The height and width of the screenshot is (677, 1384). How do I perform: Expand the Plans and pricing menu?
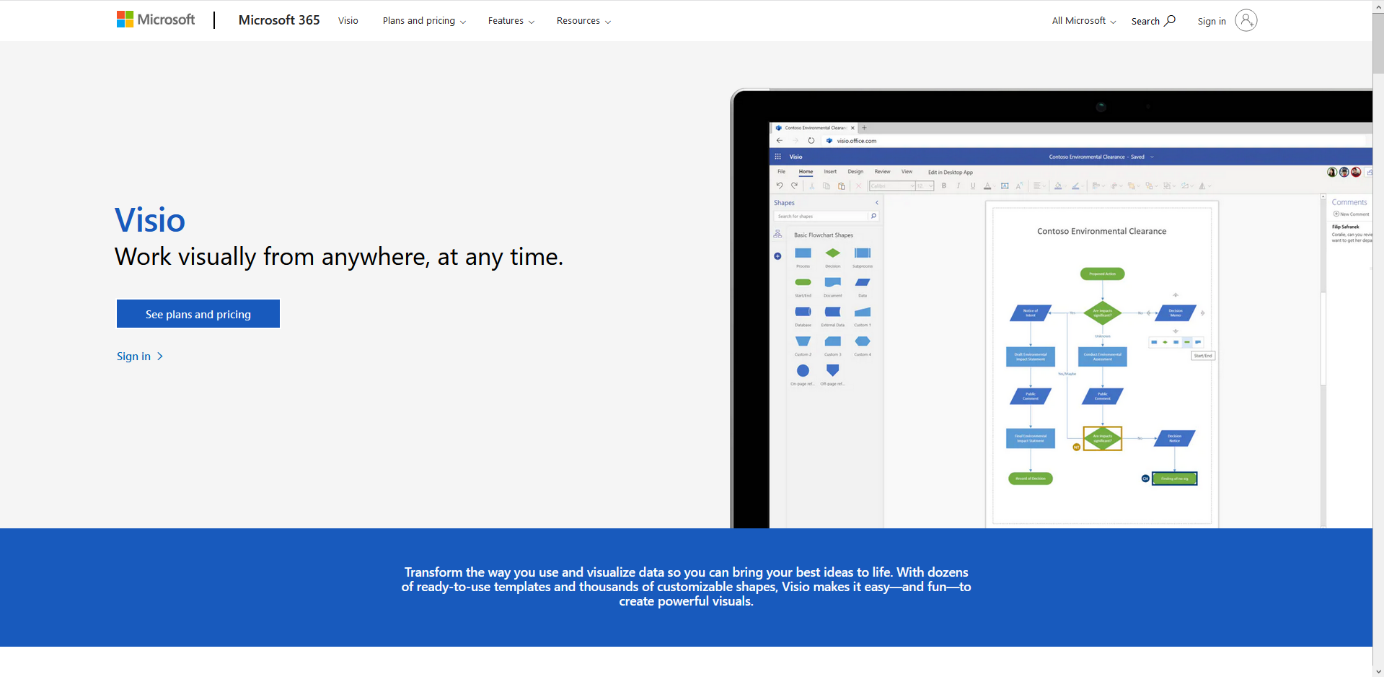tap(424, 21)
